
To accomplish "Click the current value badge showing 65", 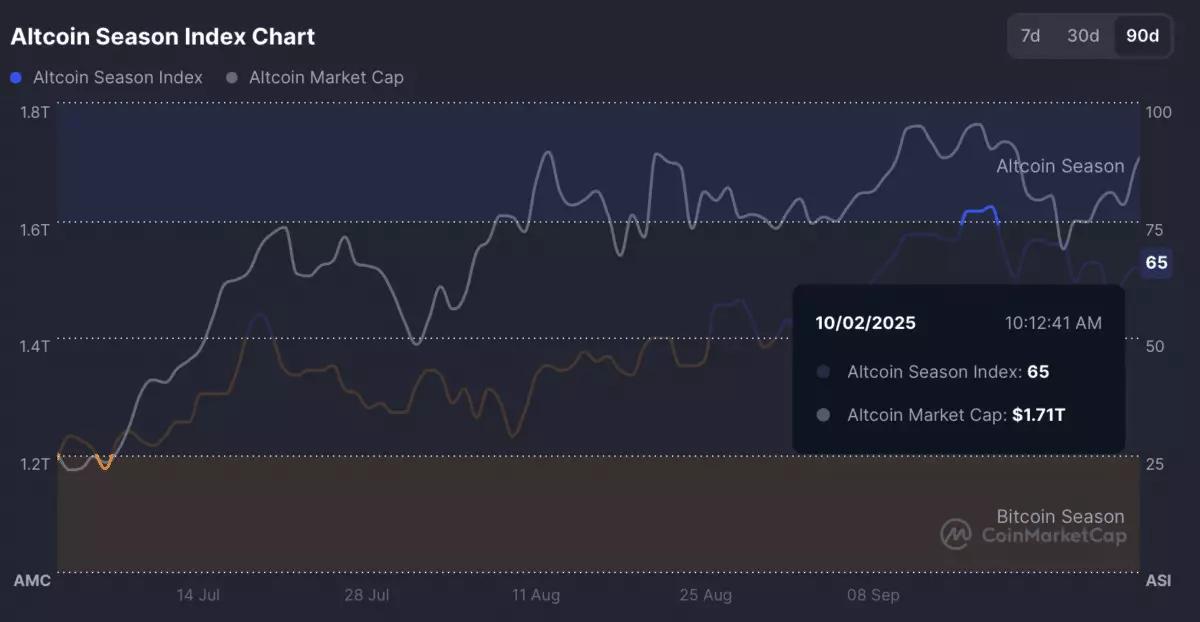I will pyautogui.click(x=1156, y=263).
